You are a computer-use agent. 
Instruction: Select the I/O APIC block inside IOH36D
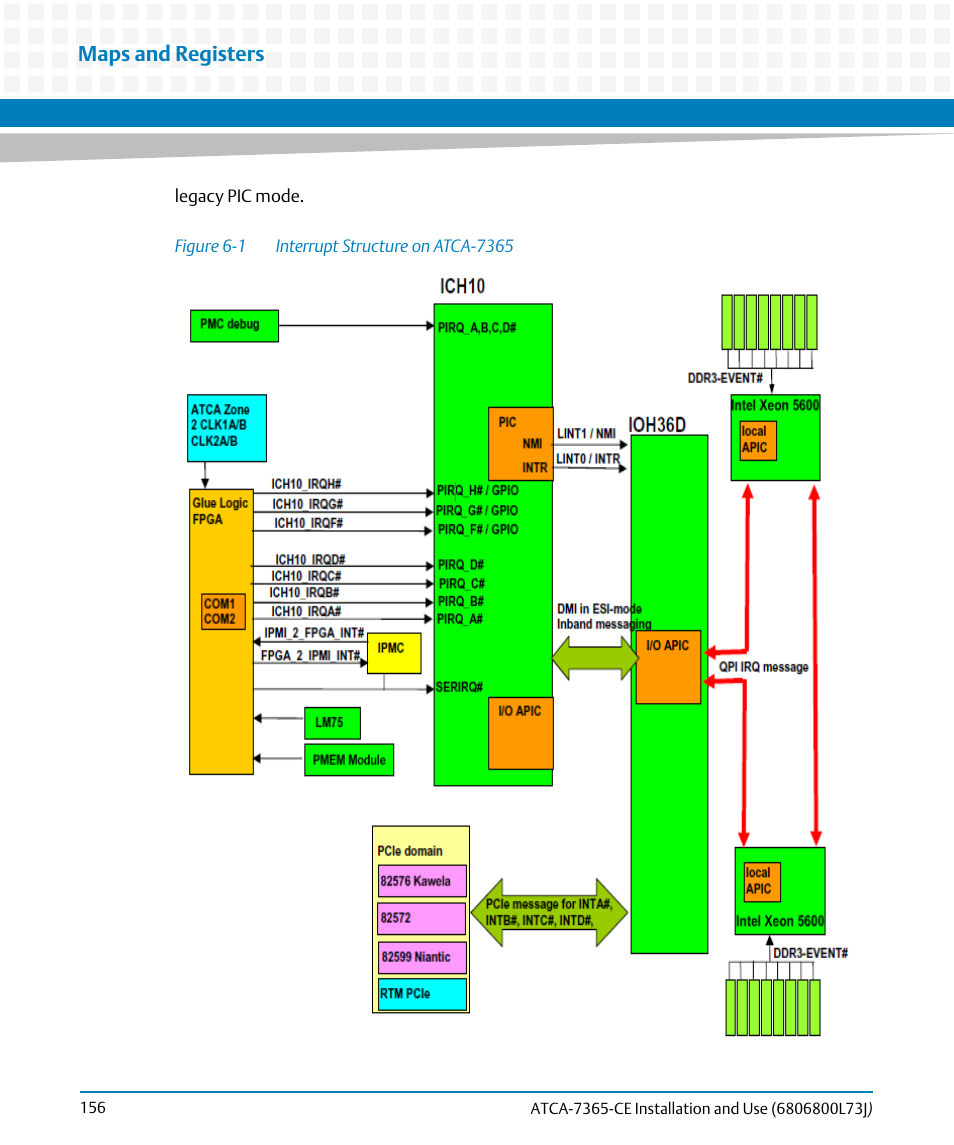pos(668,667)
